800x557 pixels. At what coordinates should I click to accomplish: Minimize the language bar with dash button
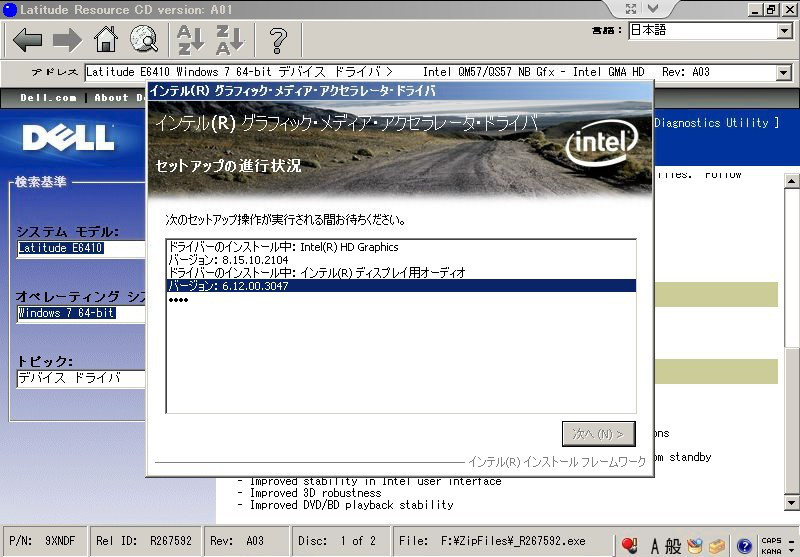[792, 541]
